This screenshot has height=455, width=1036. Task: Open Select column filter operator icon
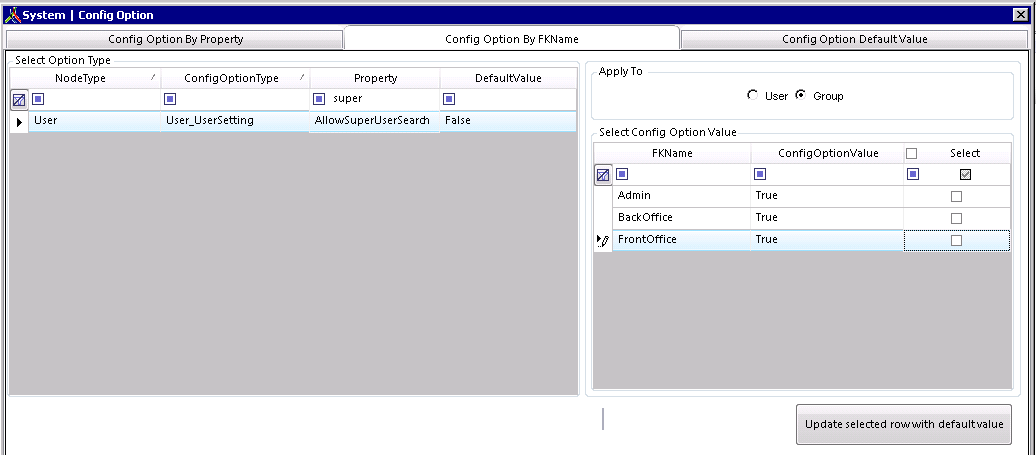[913, 174]
